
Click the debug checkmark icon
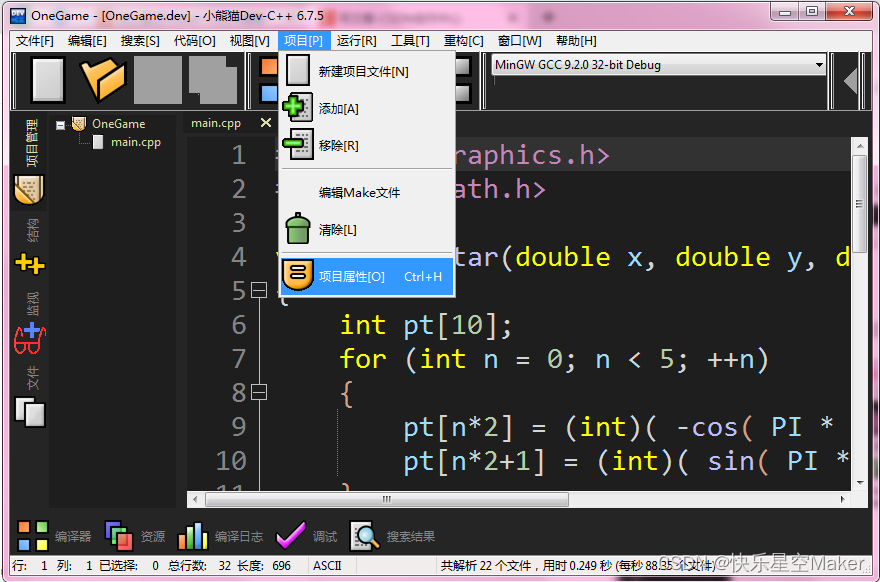coord(291,536)
